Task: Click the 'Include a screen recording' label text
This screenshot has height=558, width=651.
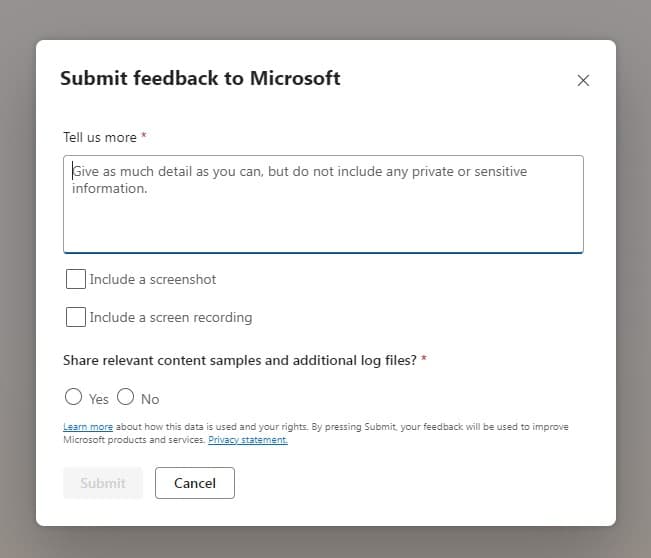Action: (x=171, y=317)
